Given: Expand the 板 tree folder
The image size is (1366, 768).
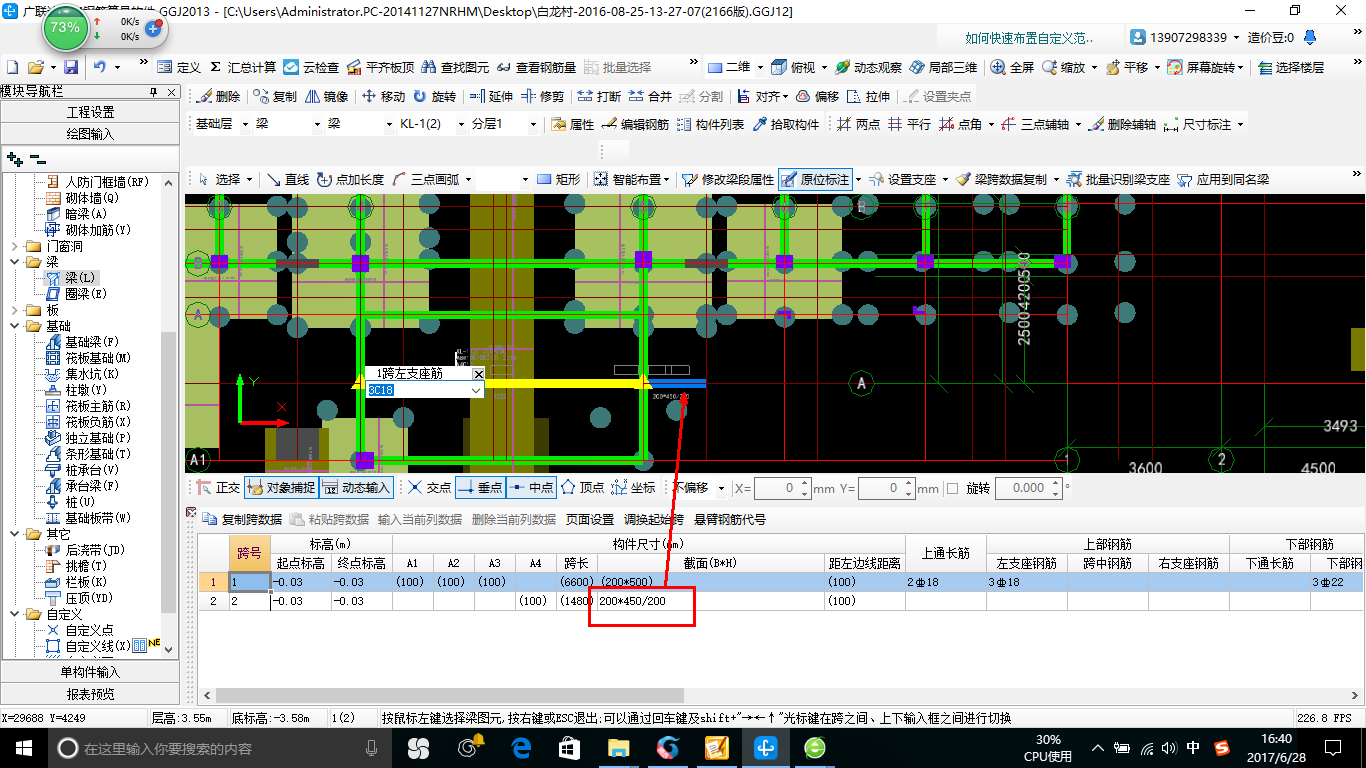Looking at the screenshot, I should (13, 310).
